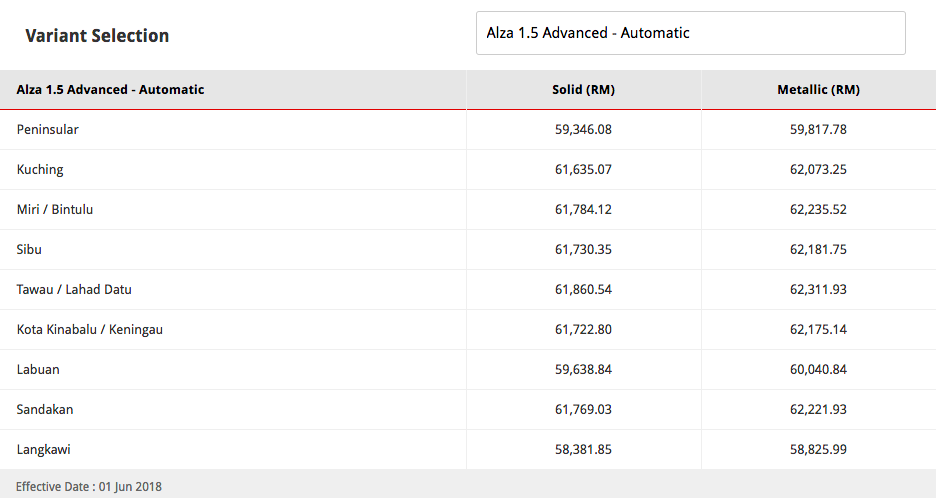Click Peninsular solid price 59,346.08

pos(583,130)
